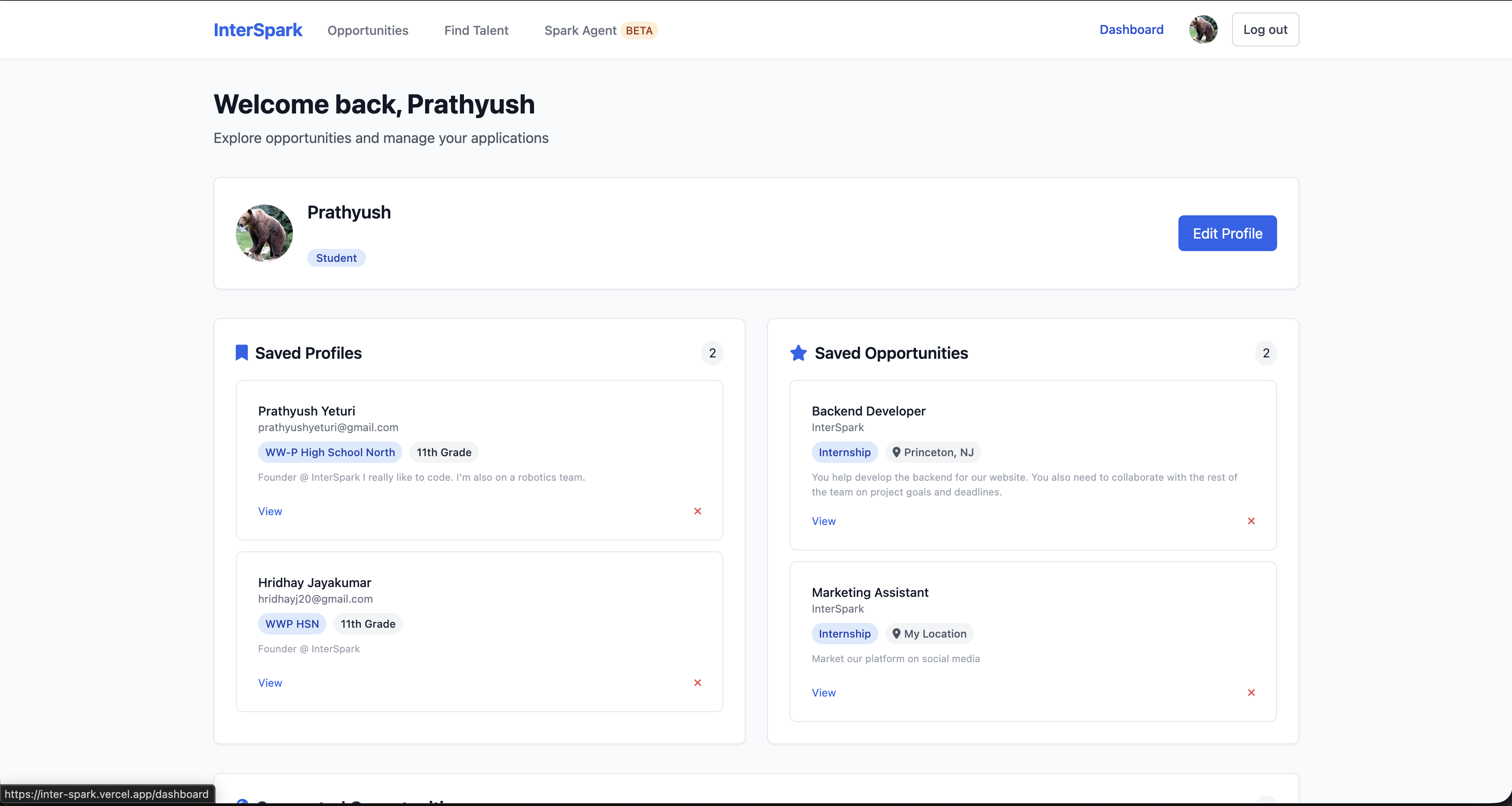The image size is (1512, 806).
Task: Open Spark Agent BETA page
Action: click(x=600, y=30)
